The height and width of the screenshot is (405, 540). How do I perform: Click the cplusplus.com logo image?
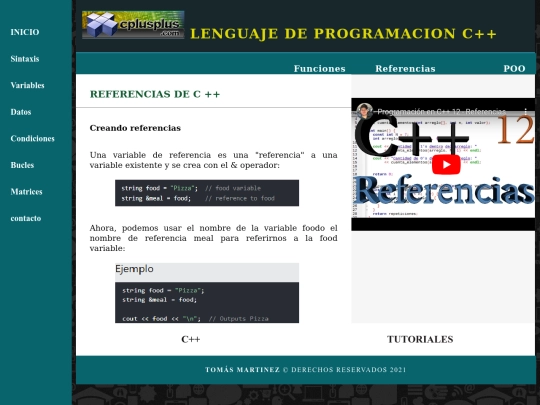coord(133,24)
